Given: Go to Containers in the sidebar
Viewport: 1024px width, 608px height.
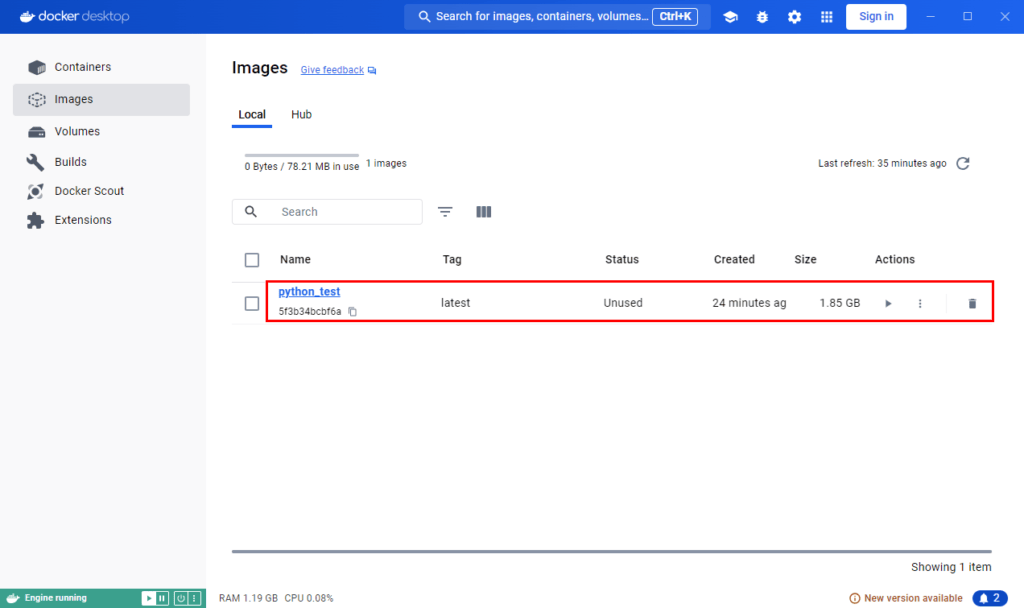Looking at the screenshot, I should [x=83, y=67].
